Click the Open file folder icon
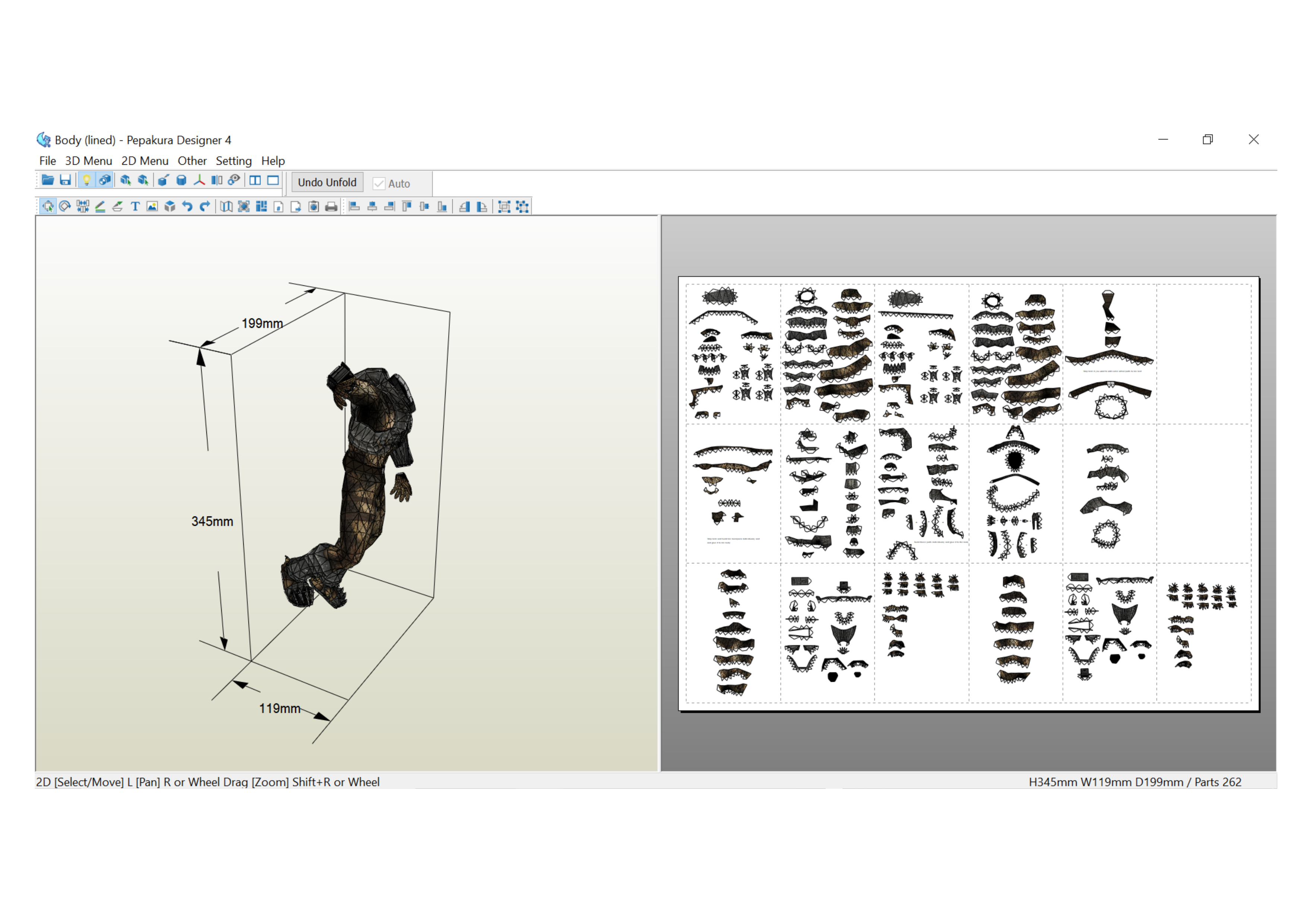 point(48,180)
